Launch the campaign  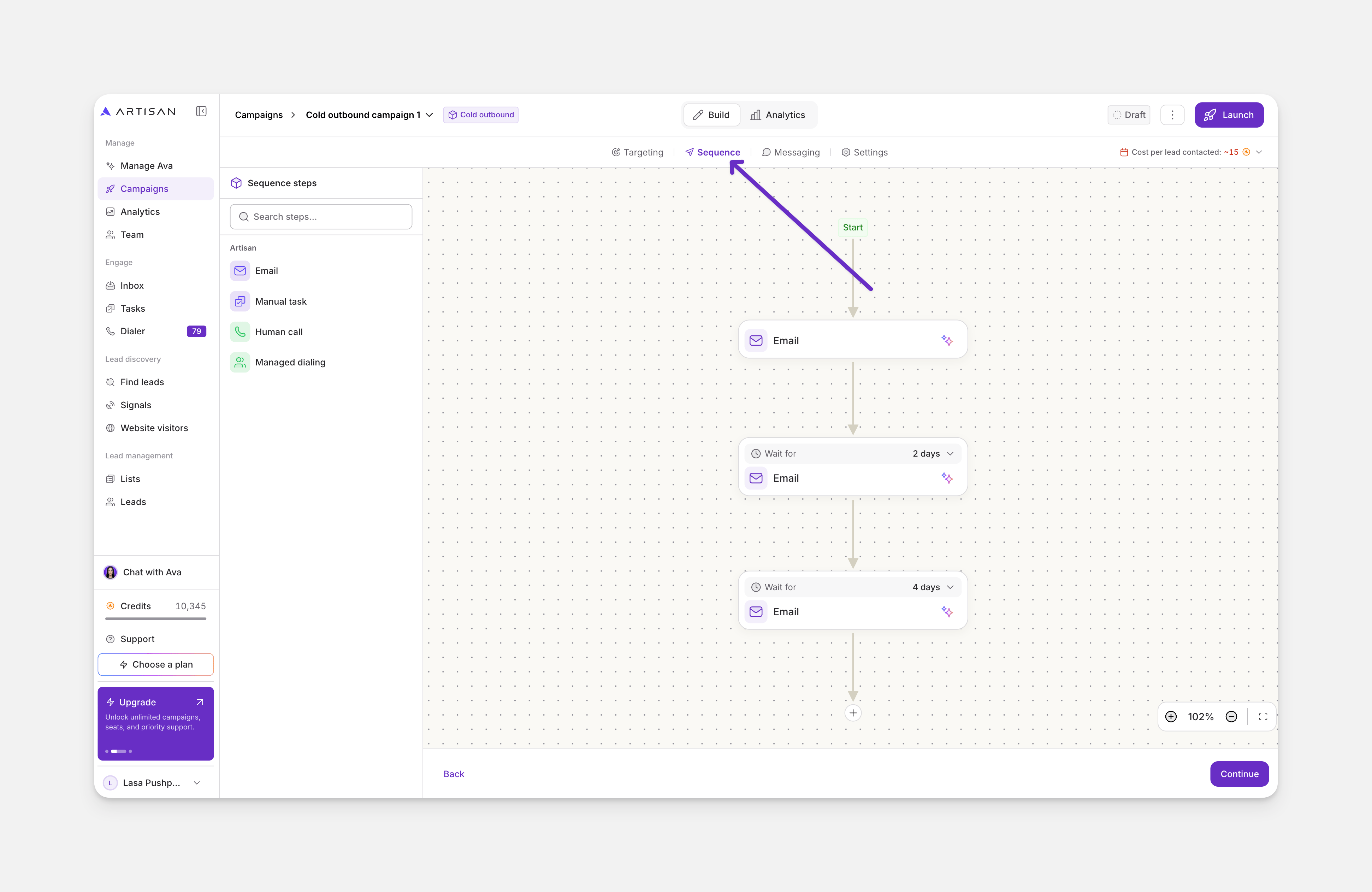(x=1229, y=115)
